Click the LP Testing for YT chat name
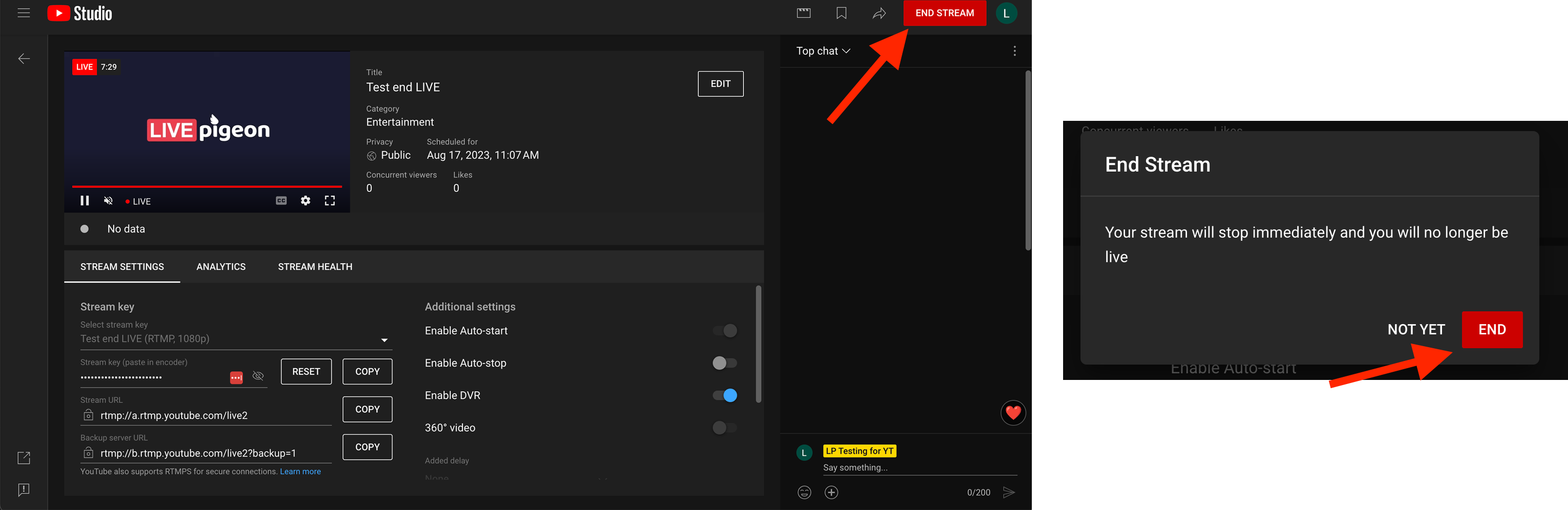This screenshot has height=510, width=1568. [x=859, y=451]
